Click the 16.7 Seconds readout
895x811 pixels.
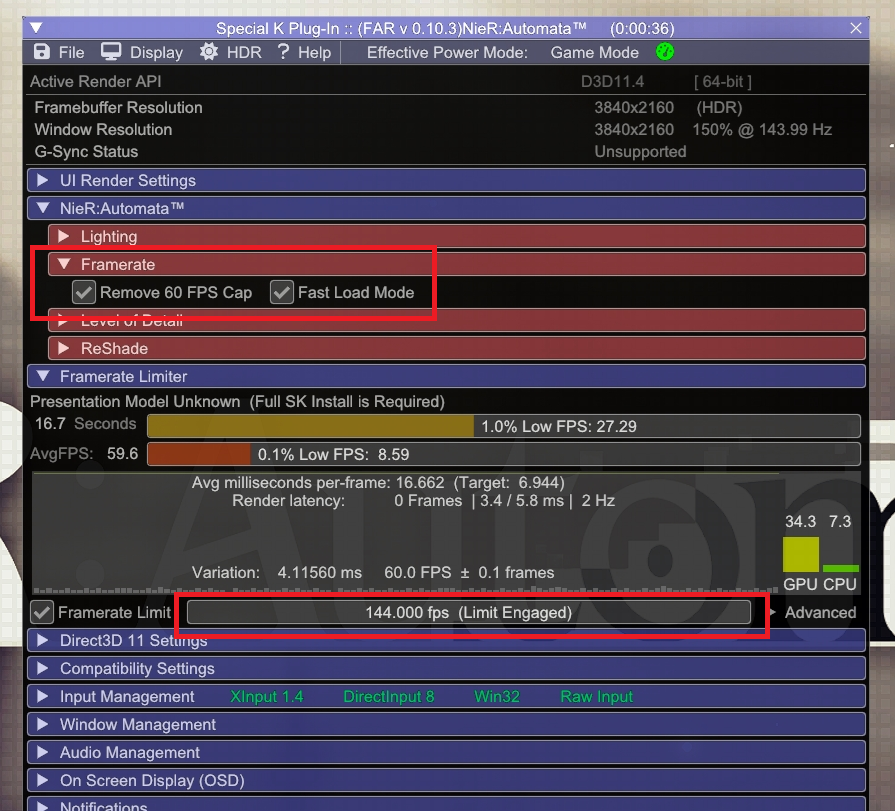pos(86,423)
